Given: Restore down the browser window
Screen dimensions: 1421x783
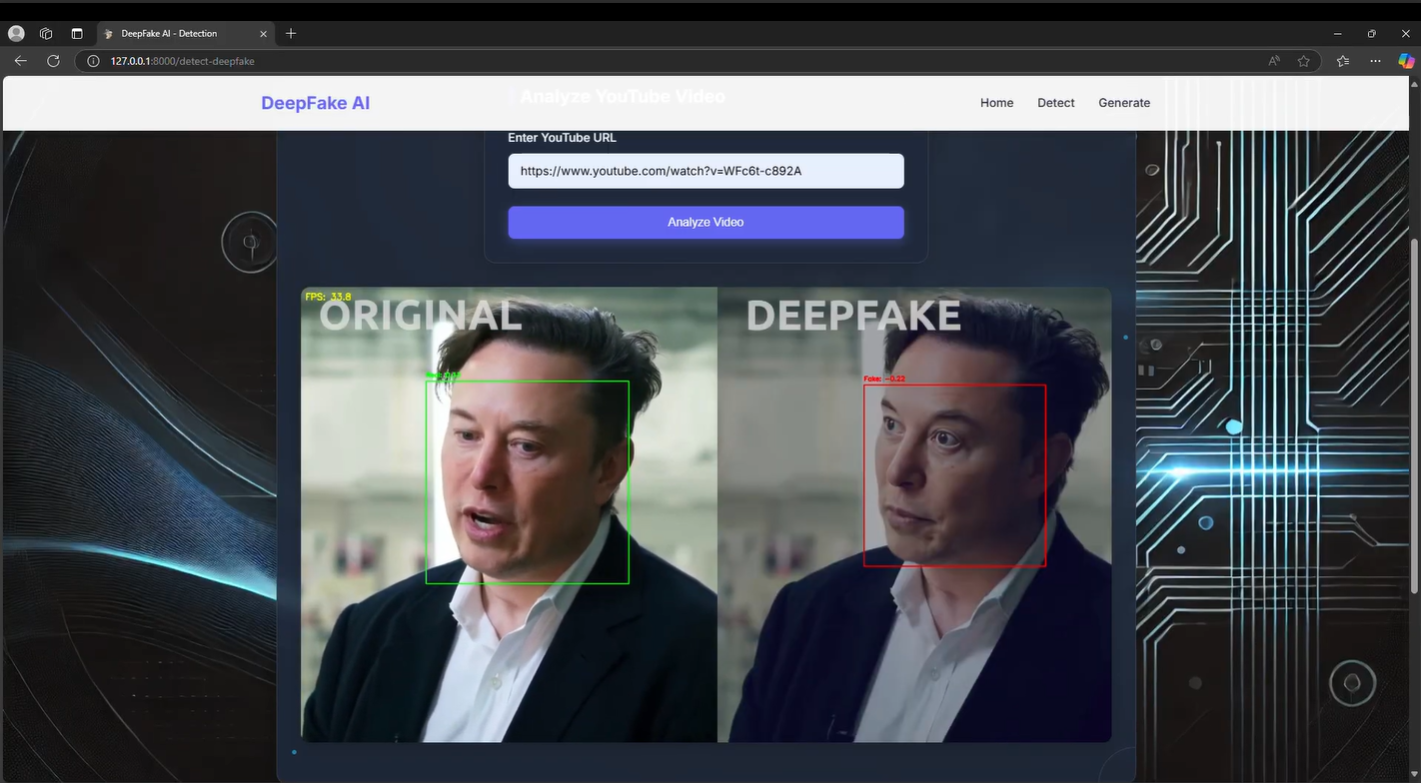Looking at the screenshot, I should [1371, 33].
